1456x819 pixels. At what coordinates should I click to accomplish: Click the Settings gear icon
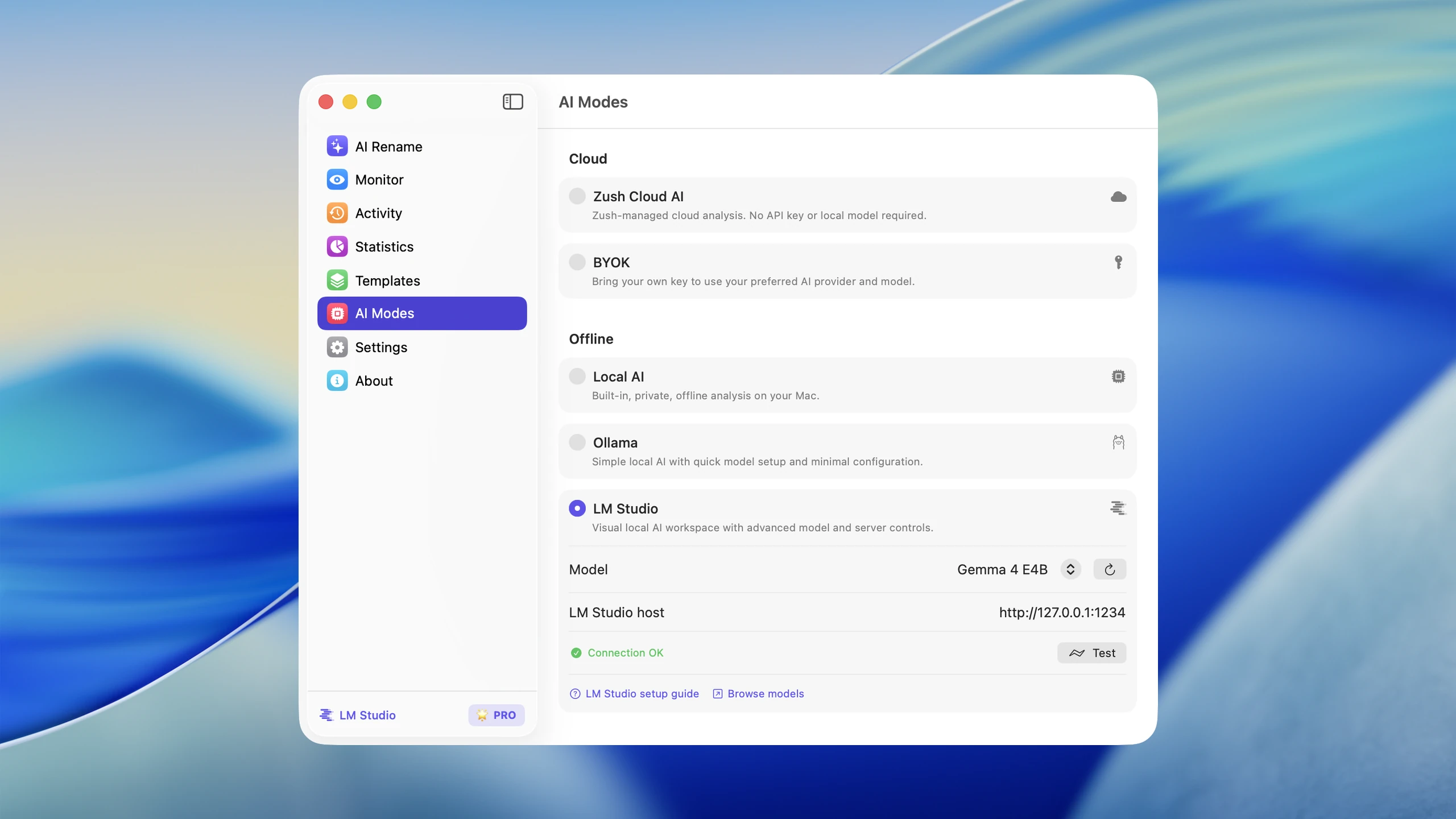tap(337, 347)
